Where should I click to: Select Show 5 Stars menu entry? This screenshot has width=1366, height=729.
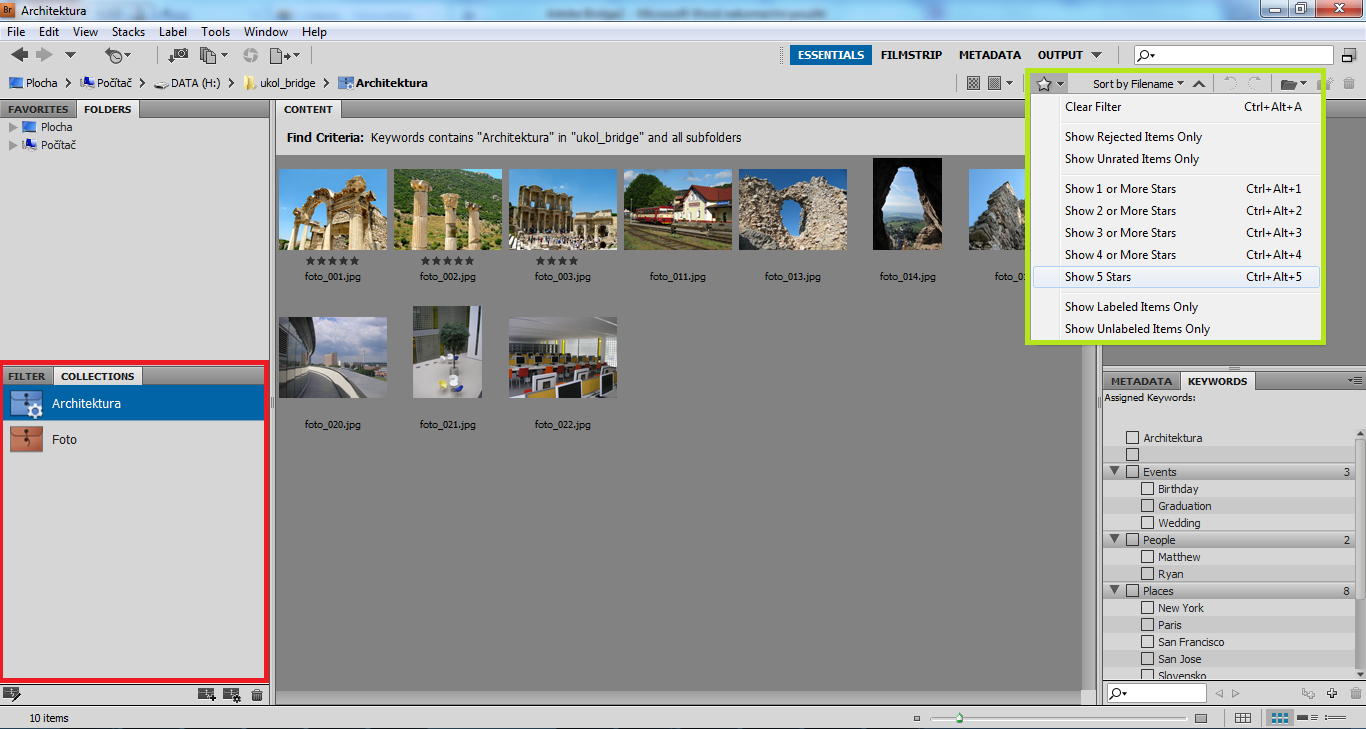(x=1097, y=277)
